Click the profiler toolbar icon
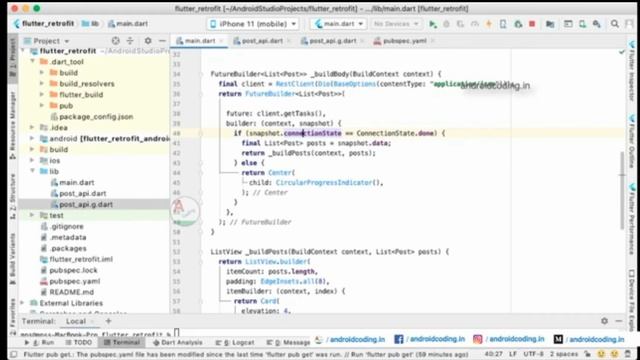Viewport: 640px width, 360px height. (475, 24)
